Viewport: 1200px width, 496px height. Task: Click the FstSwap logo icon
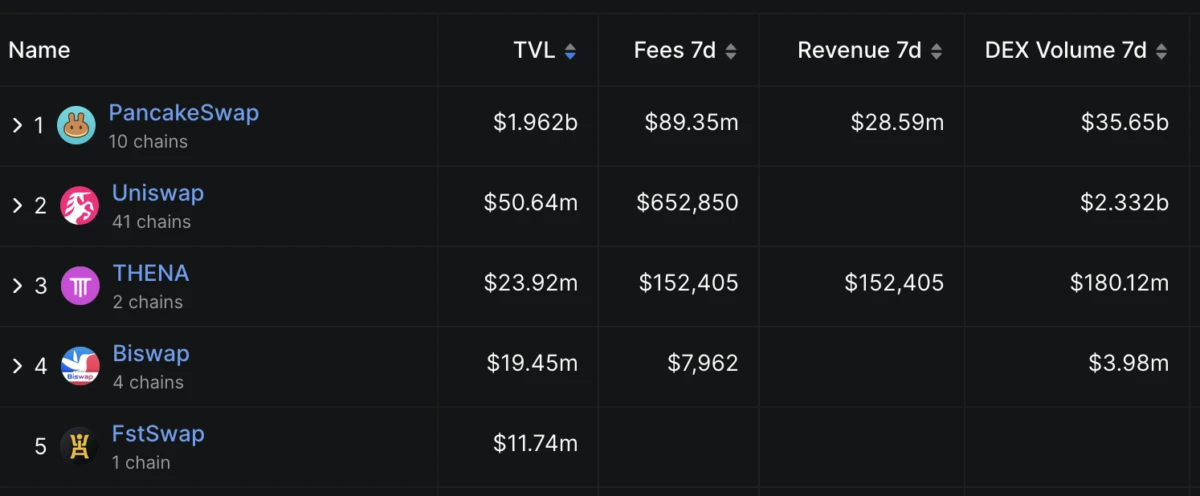(x=79, y=446)
